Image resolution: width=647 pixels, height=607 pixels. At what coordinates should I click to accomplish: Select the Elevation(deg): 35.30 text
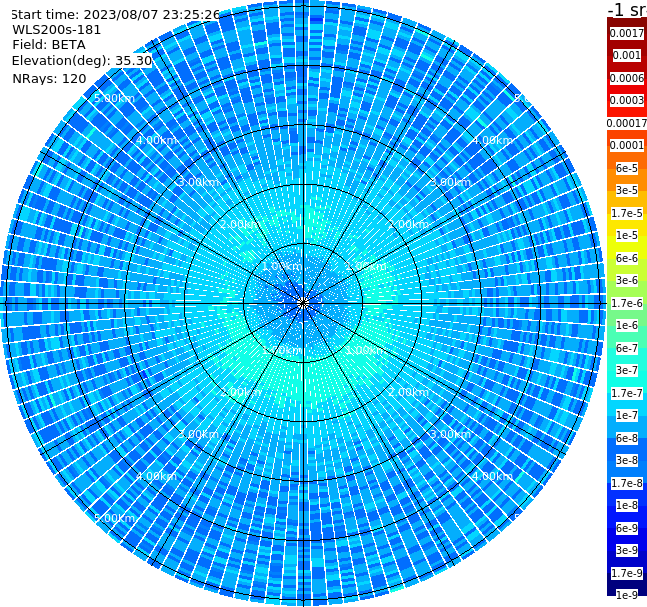pos(82,61)
